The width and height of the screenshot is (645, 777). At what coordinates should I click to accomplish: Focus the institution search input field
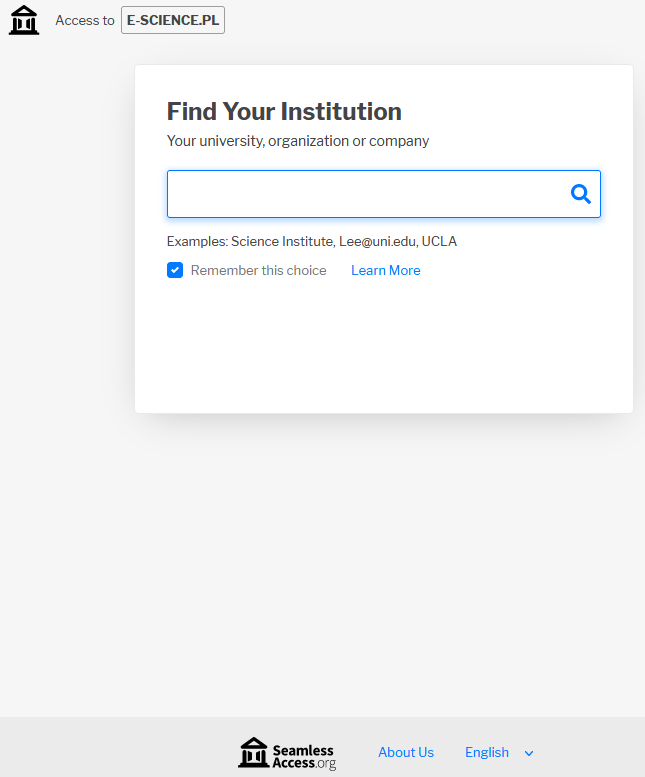[x=384, y=194]
